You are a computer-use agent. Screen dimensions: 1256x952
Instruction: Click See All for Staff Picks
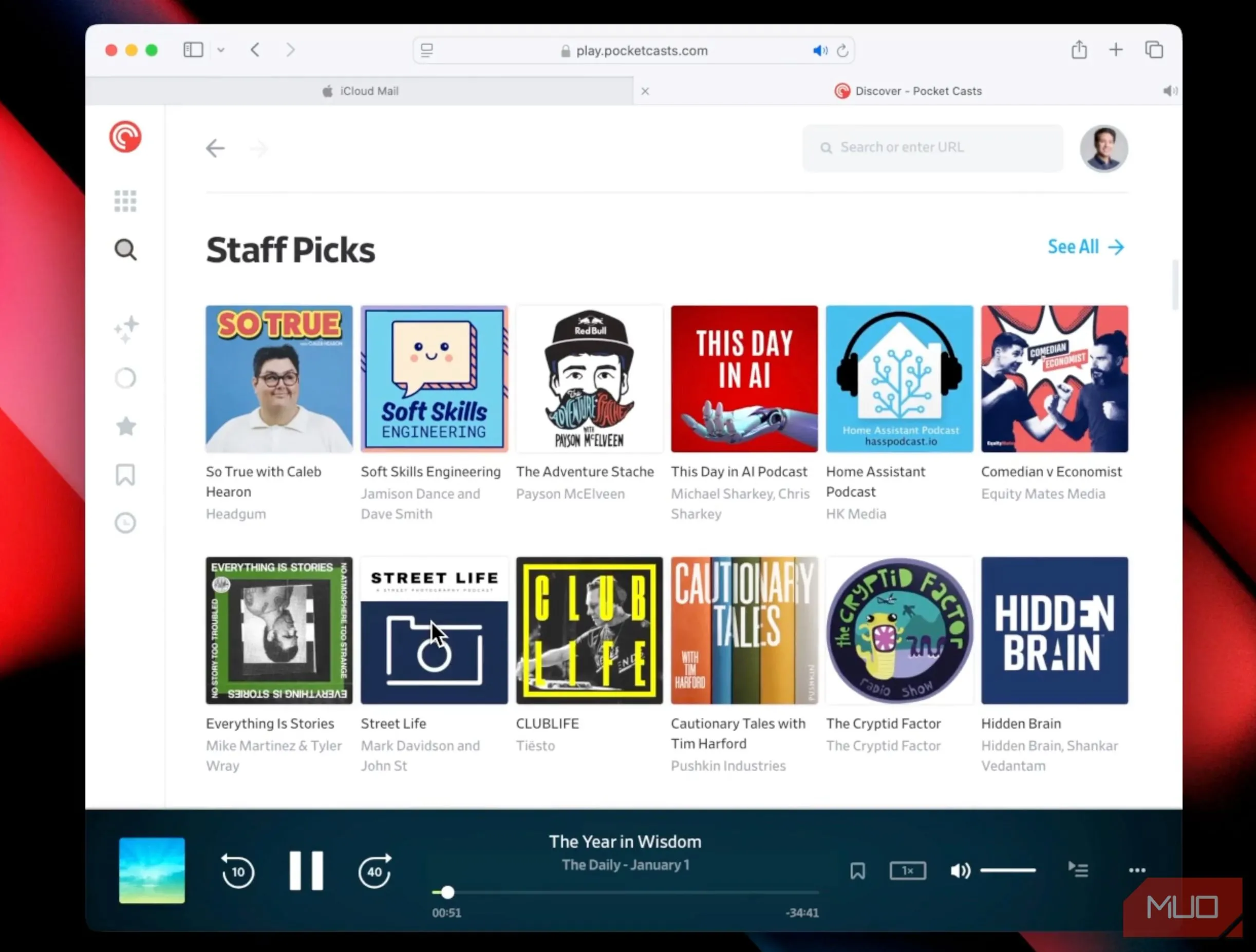click(x=1084, y=246)
